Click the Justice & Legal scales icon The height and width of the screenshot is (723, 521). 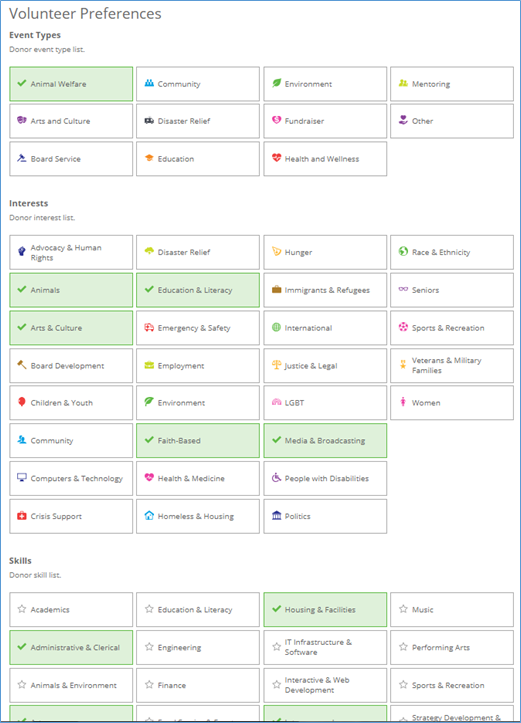click(x=276, y=365)
